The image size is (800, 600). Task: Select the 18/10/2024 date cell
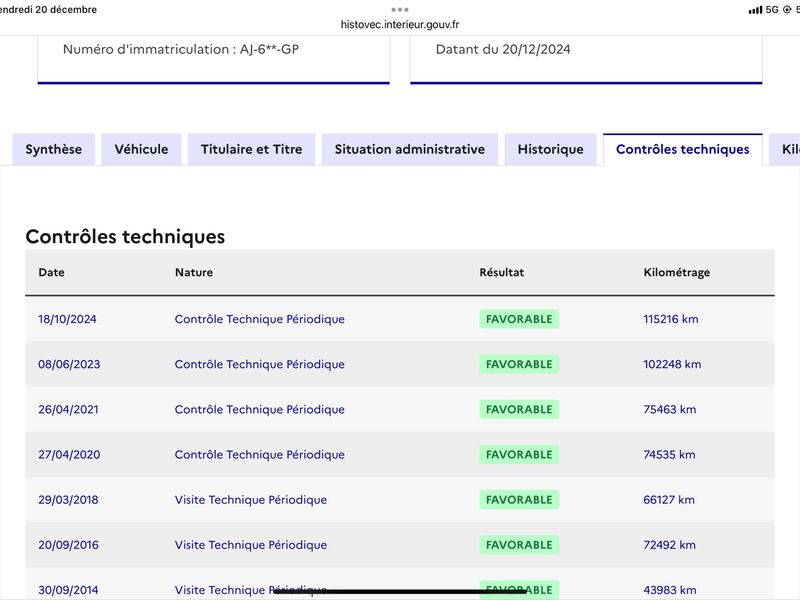tap(67, 319)
